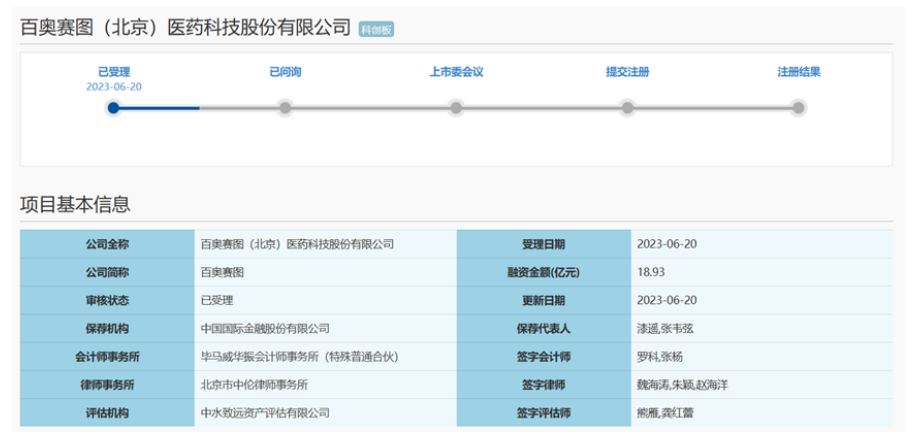Viewport: 912px width, 437px height.
Task: Click the 上市委会议 step label
Action: (x=456, y=72)
